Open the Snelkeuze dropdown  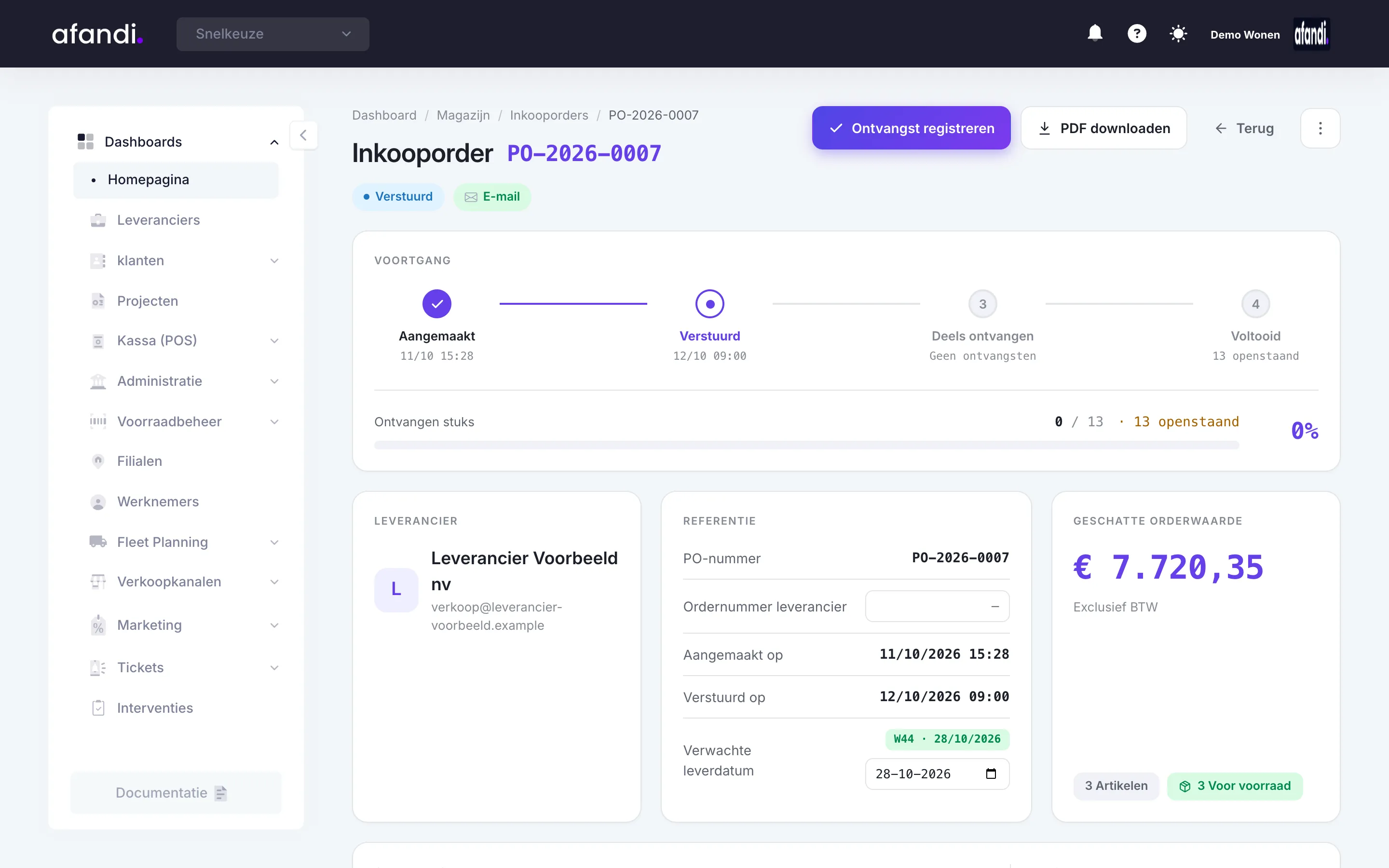272,34
